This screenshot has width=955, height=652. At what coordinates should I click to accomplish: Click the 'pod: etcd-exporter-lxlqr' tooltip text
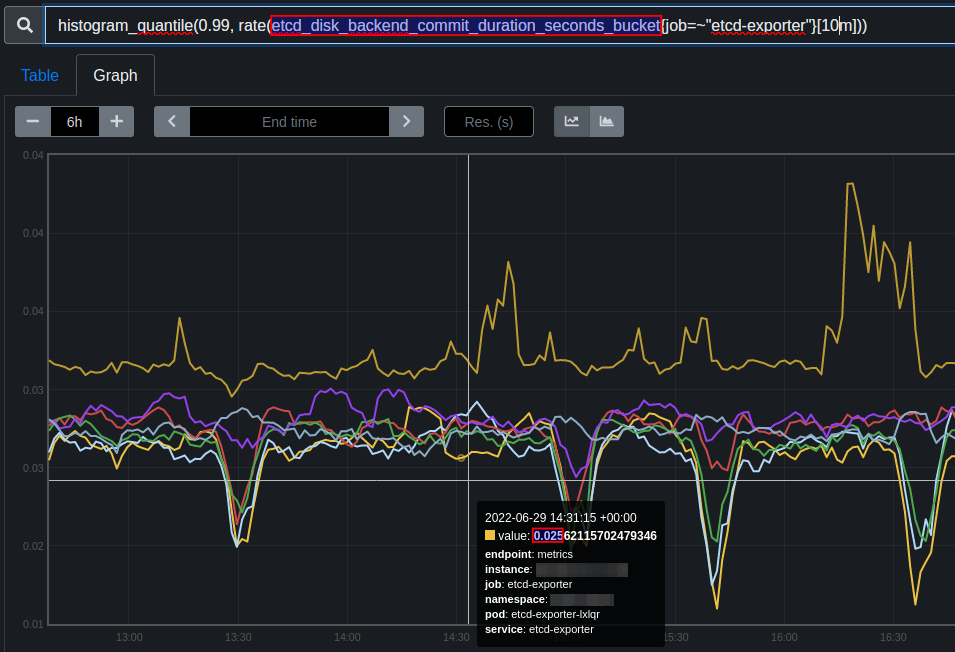[542, 614]
